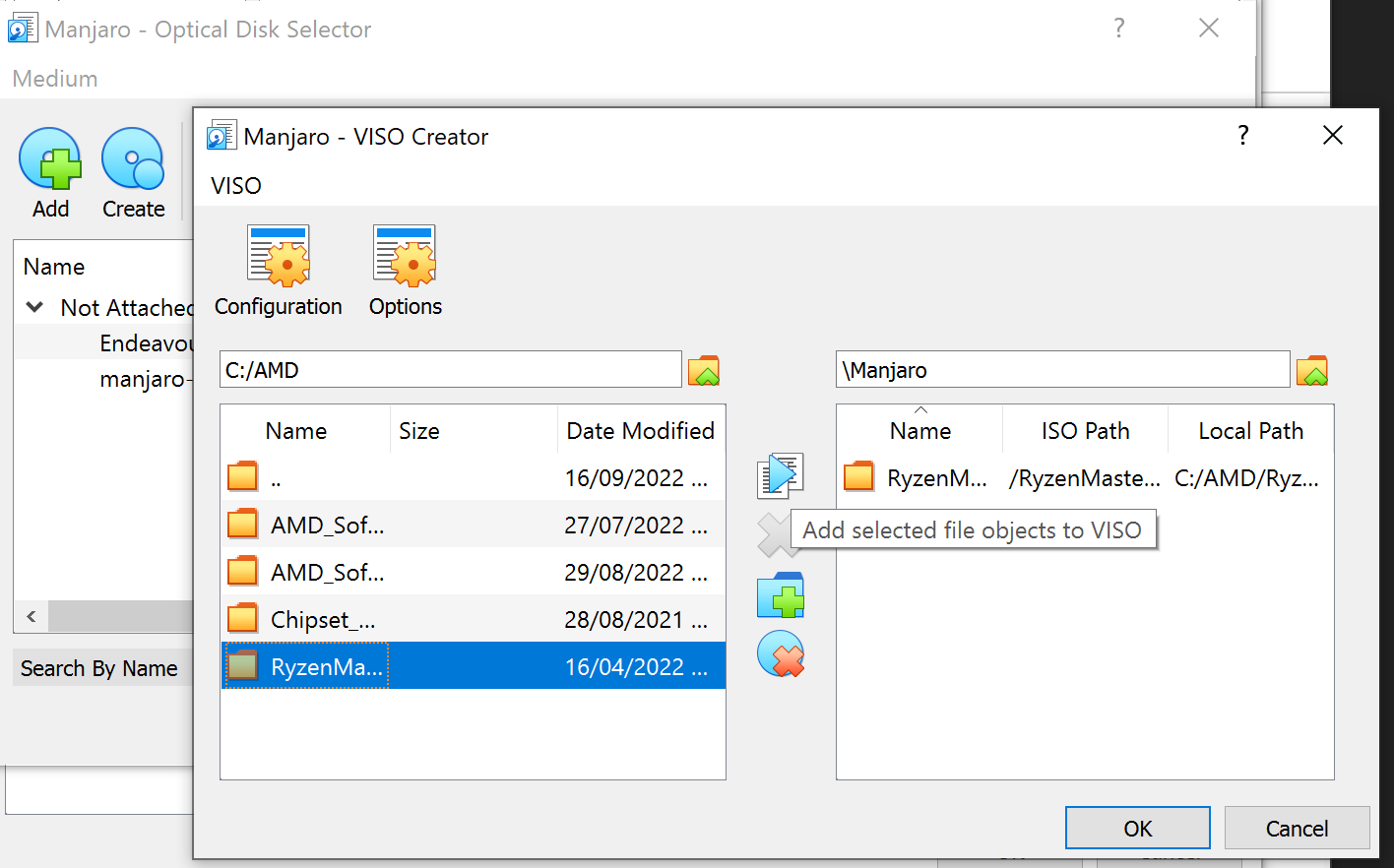
Task: Select the RyzenMa... folder in host list
Action: pyautogui.click(x=473, y=666)
